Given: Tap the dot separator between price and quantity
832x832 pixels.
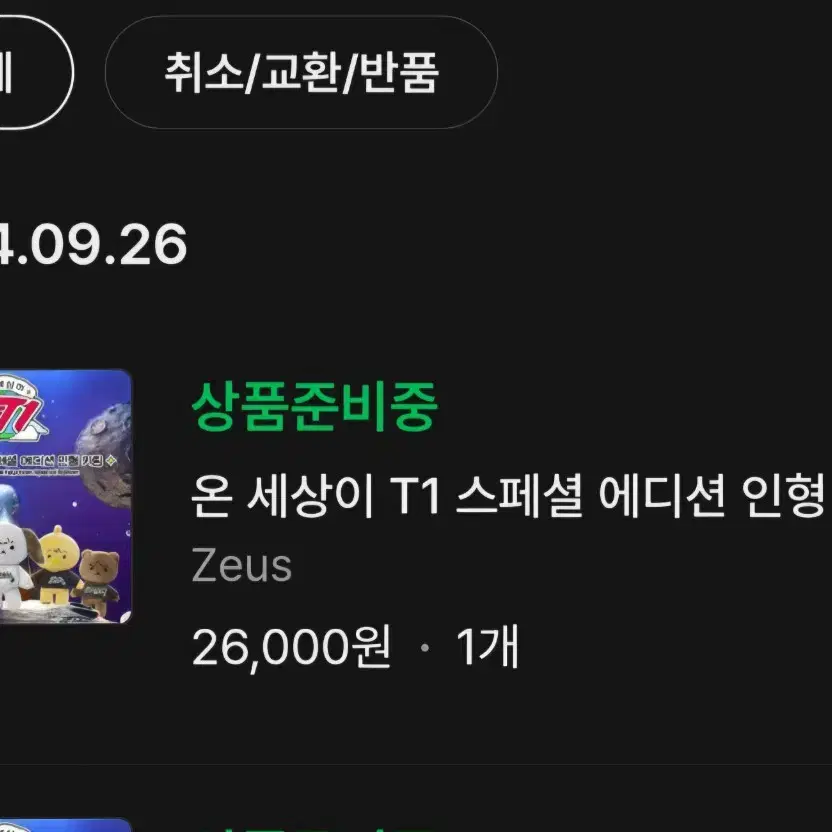Looking at the screenshot, I should pyautogui.click(x=424, y=647).
